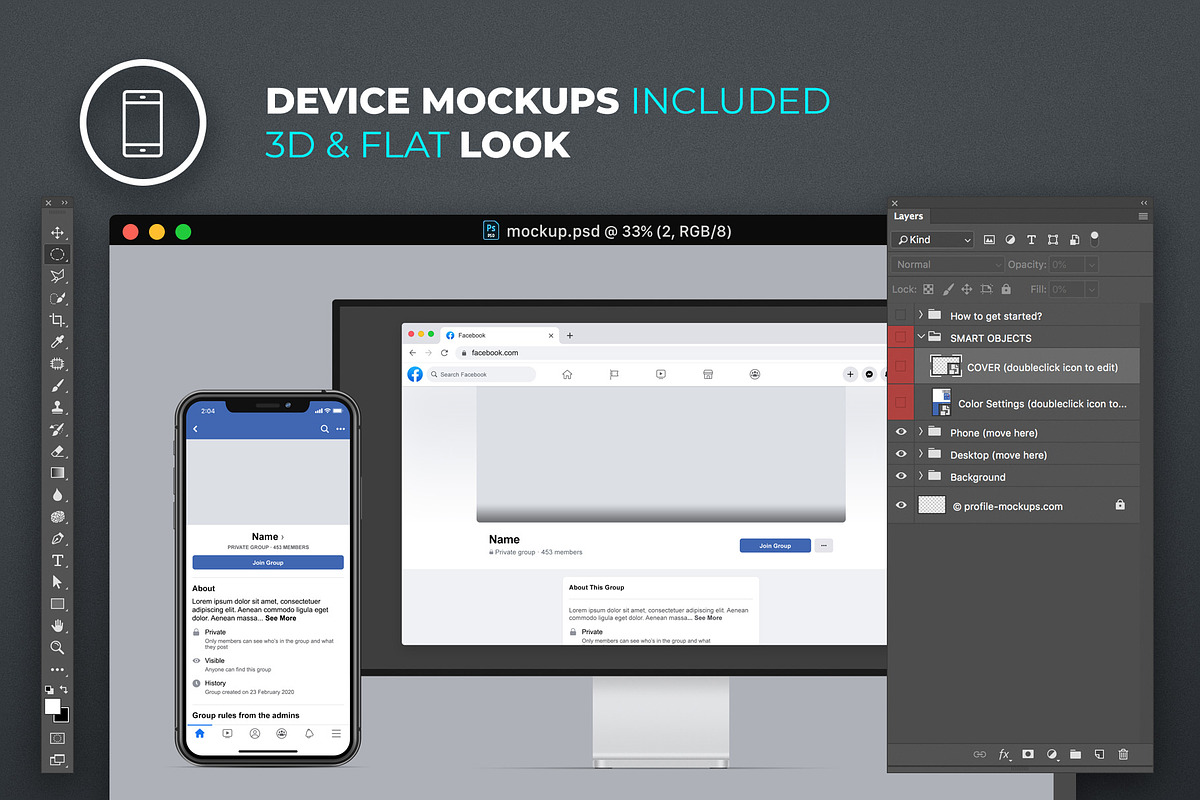Image resolution: width=1200 pixels, height=800 pixels.
Task: Add a layer style with fx button
Action: 1005,755
